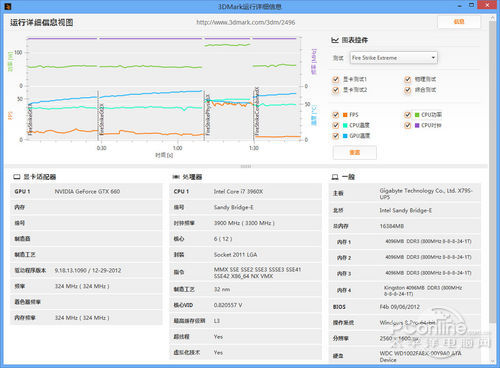Toggle the FPS series checkbox

point(336,115)
